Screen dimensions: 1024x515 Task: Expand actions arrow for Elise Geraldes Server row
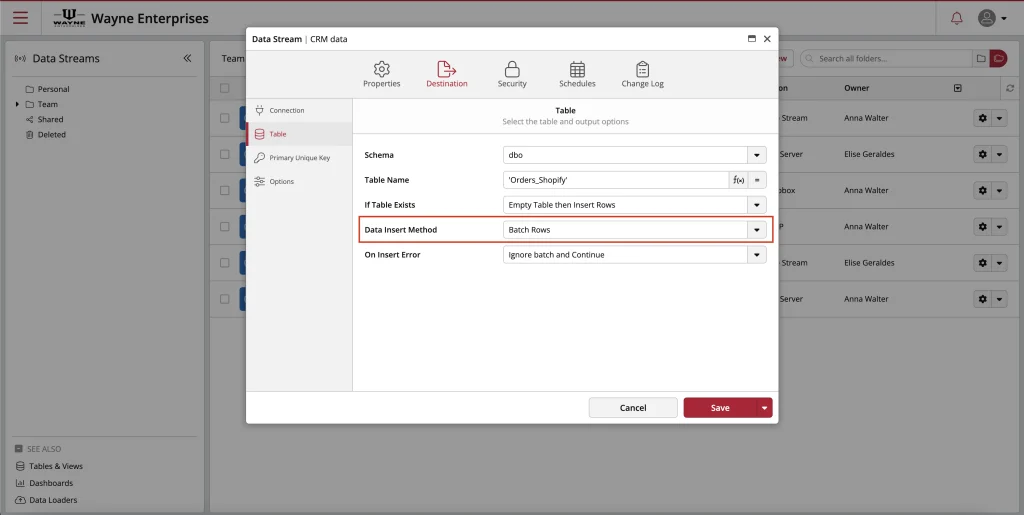[x=999, y=154]
